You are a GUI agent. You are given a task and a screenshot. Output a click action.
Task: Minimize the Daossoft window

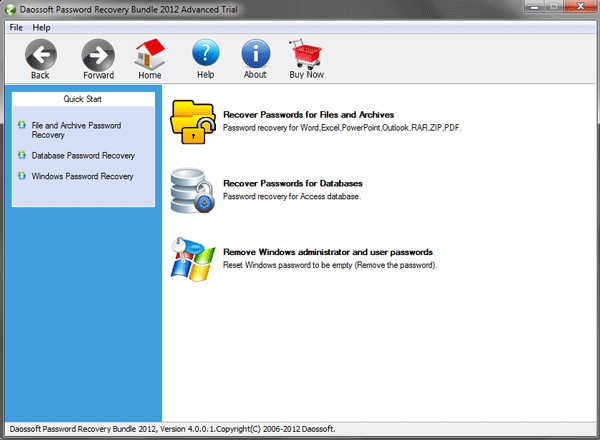(535, 7)
